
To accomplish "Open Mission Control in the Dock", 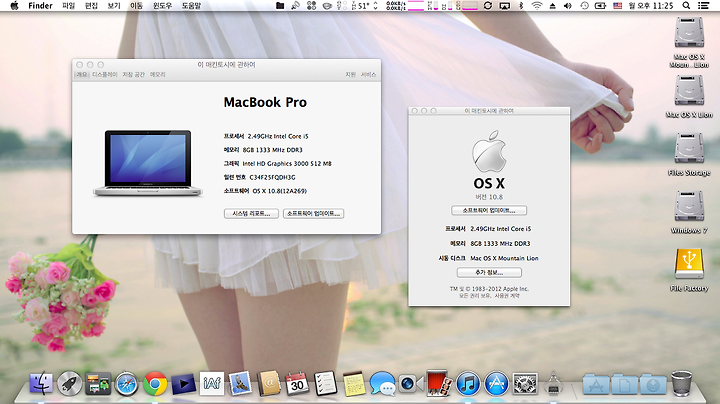I will click(x=98, y=383).
